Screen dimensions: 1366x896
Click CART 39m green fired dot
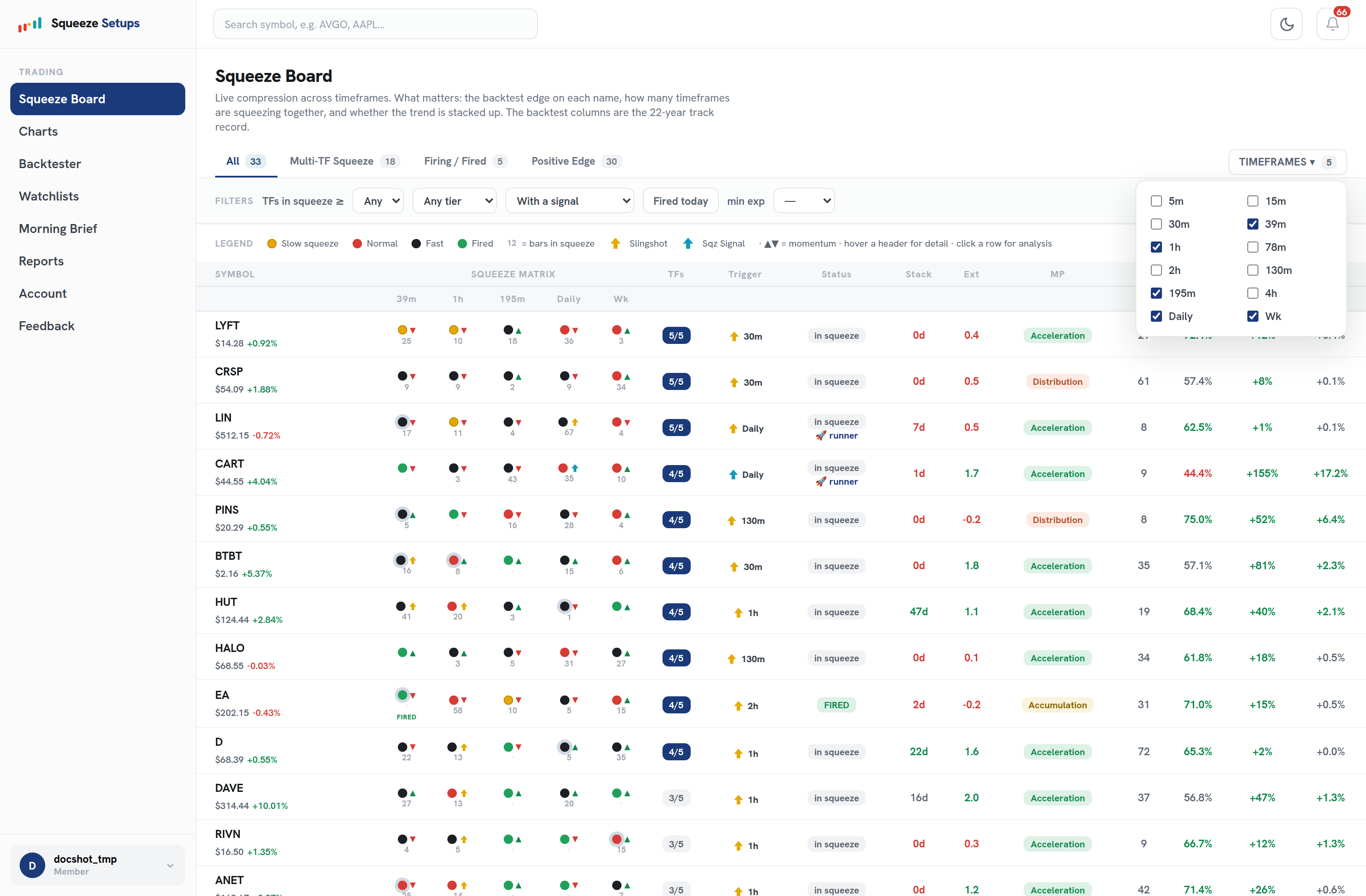403,468
